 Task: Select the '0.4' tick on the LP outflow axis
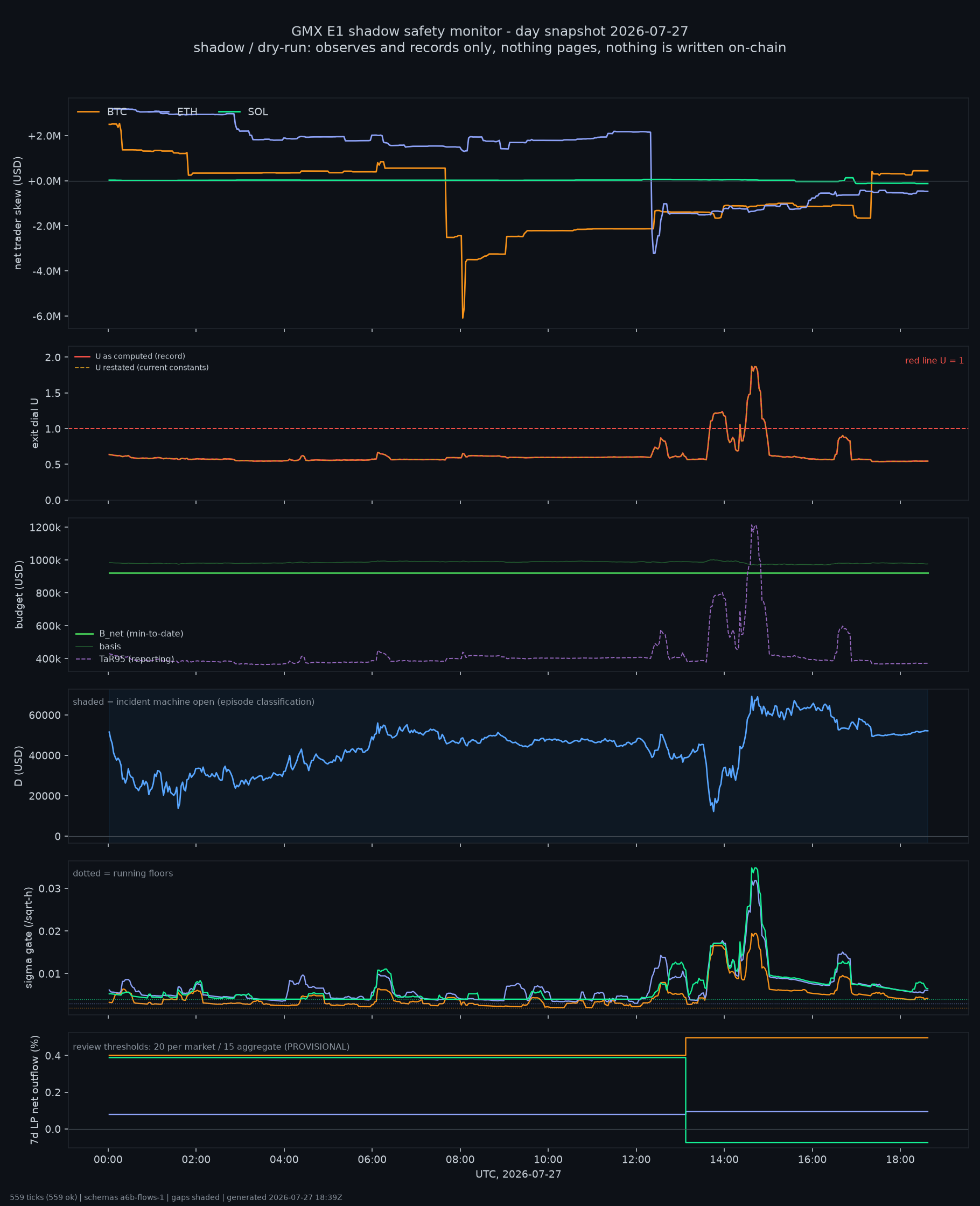[x=53, y=1055]
